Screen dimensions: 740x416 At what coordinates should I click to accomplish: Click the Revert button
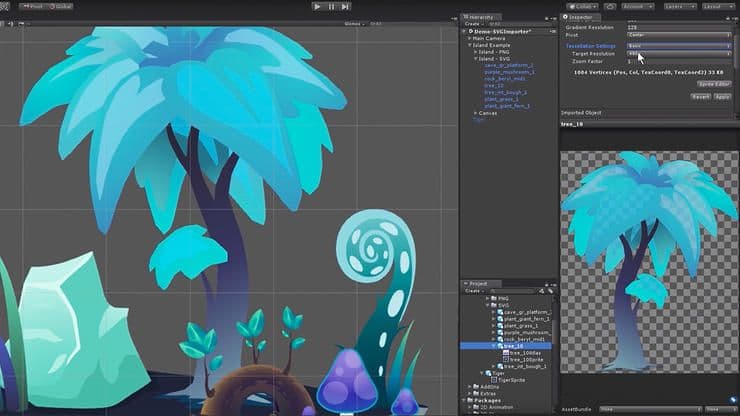click(x=700, y=97)
